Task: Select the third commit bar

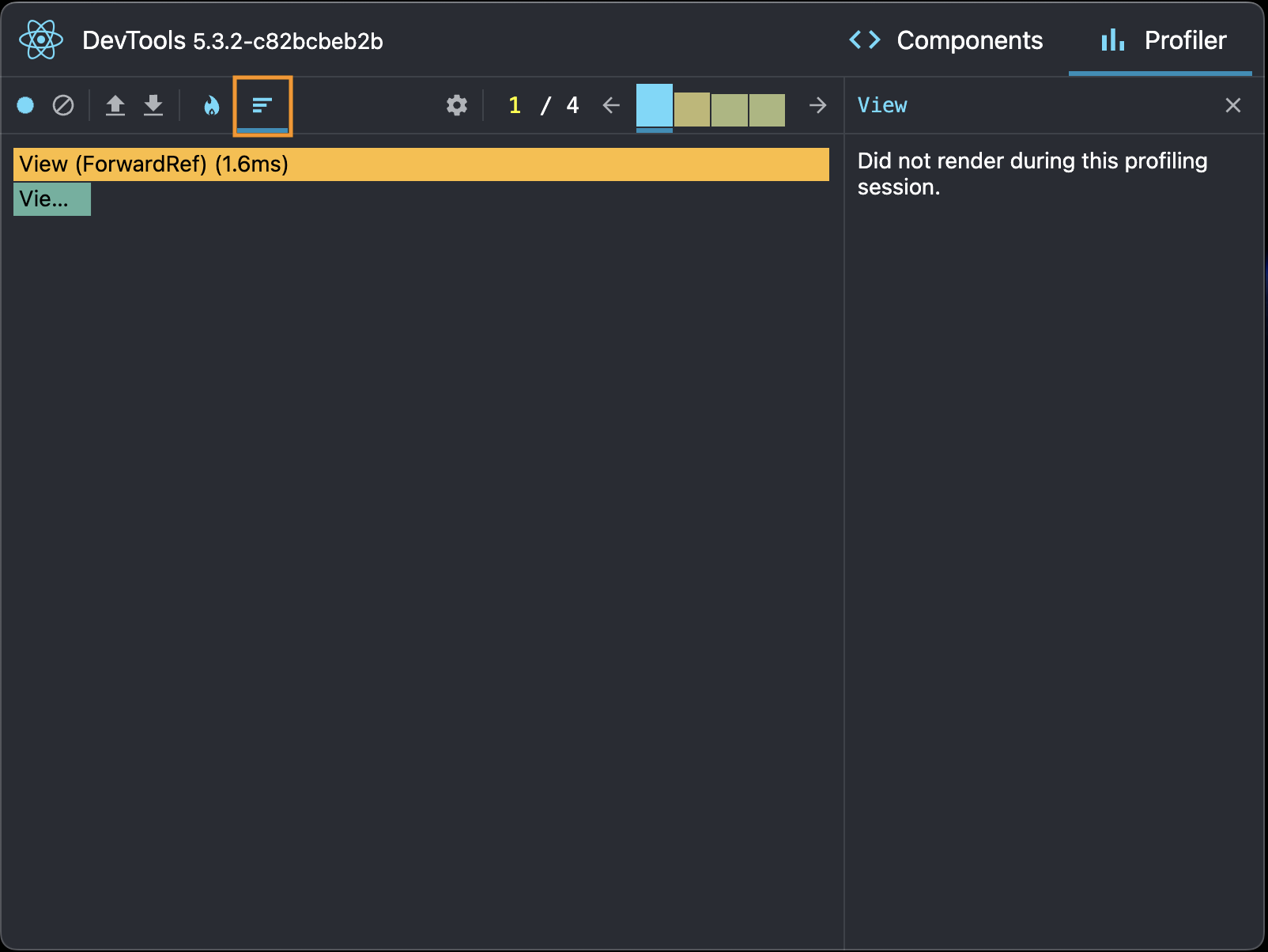Action: pos(729,110)
